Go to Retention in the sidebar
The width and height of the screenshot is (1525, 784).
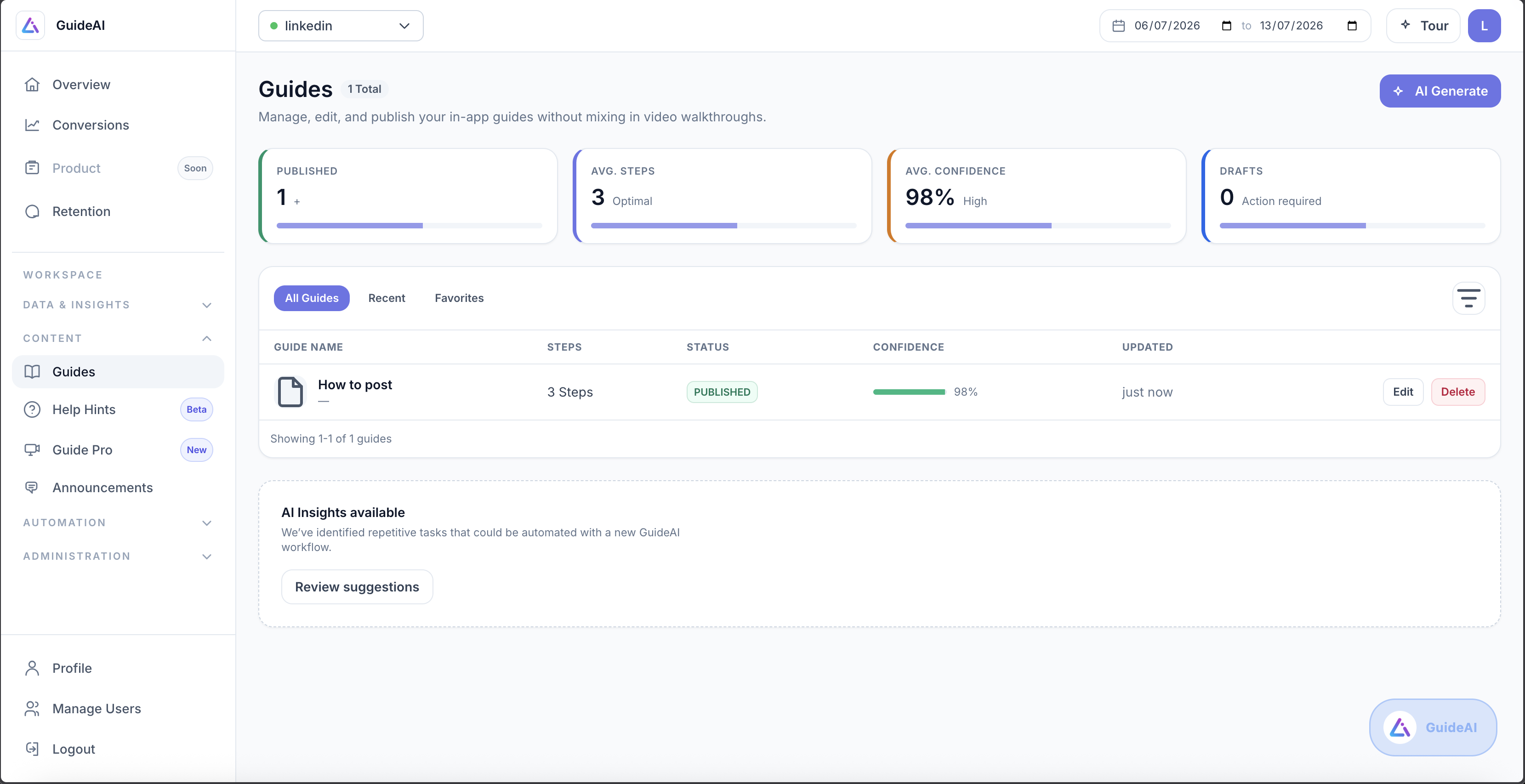118,211
